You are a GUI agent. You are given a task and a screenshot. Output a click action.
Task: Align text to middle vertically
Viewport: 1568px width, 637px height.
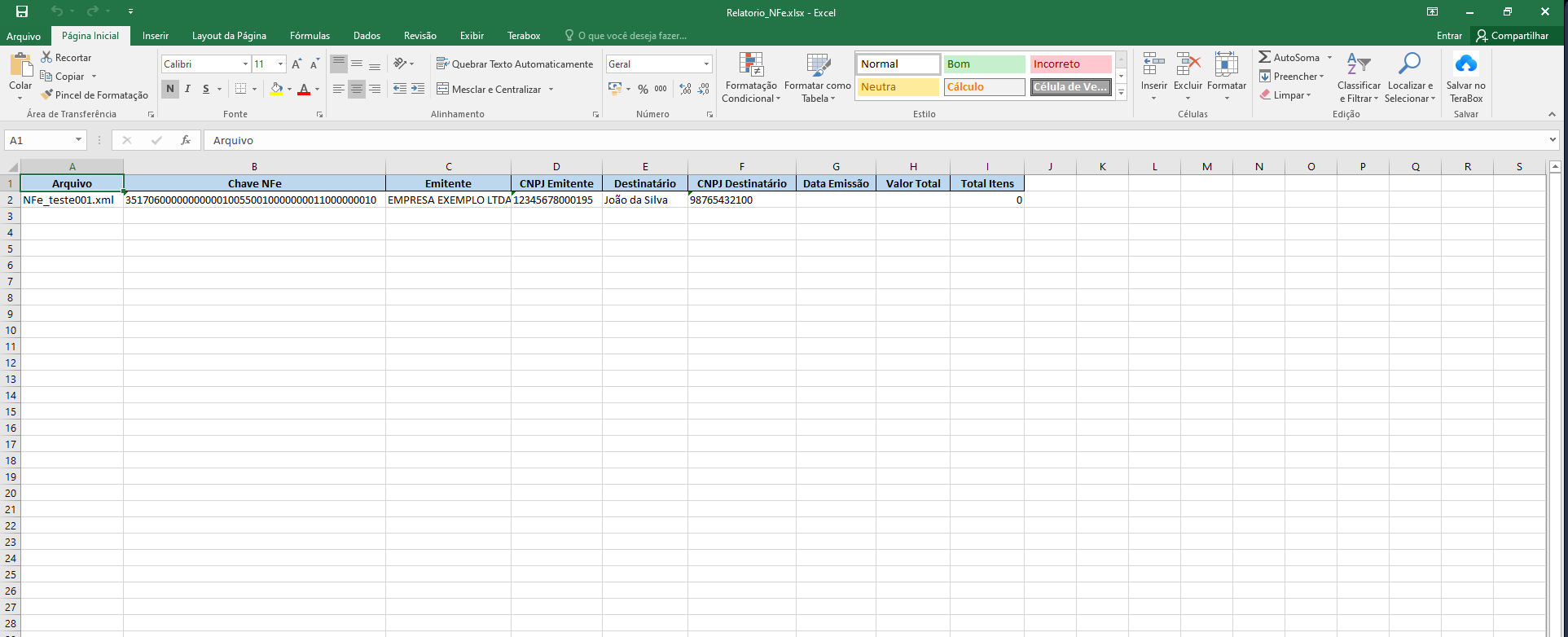click(x=357, y=64)
